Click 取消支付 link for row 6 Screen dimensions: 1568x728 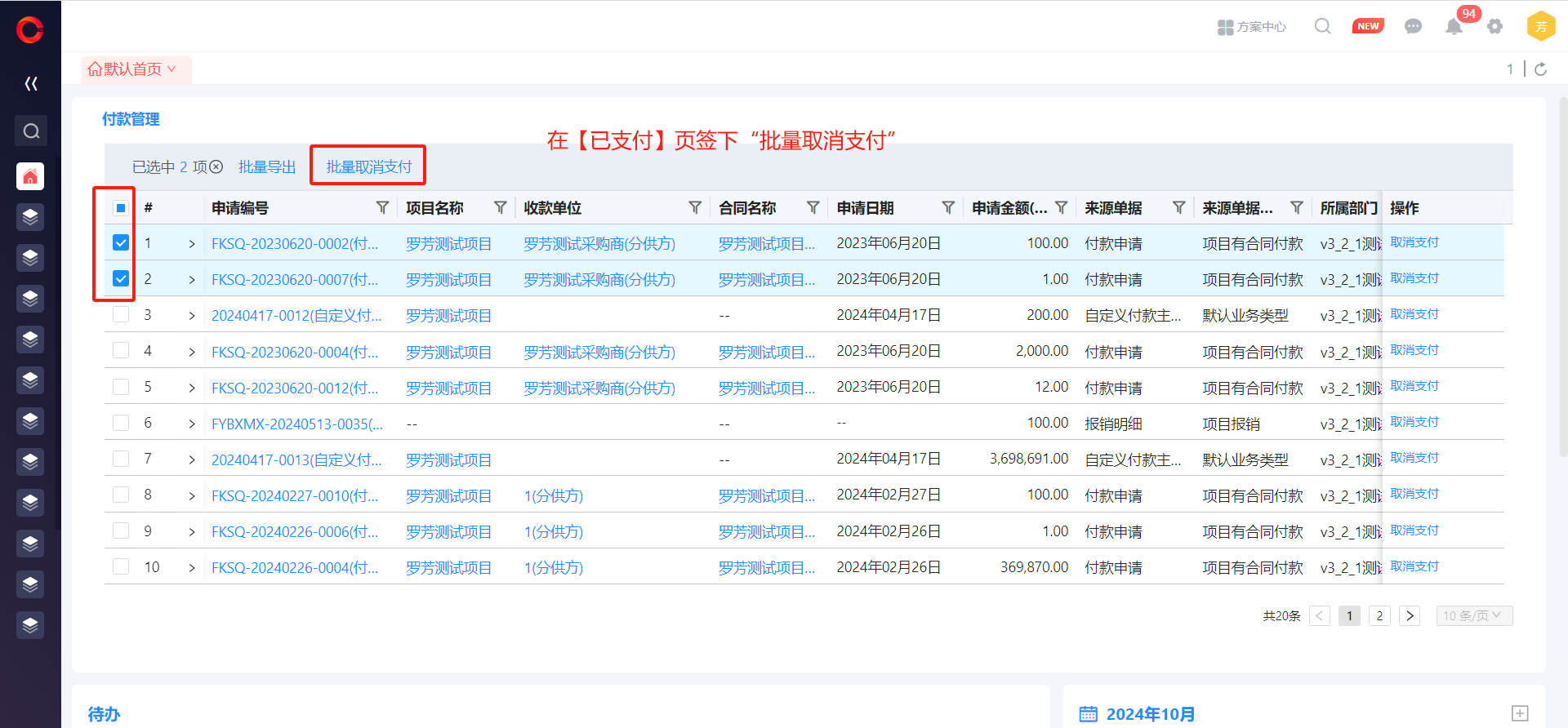[x=1414, y=422]
